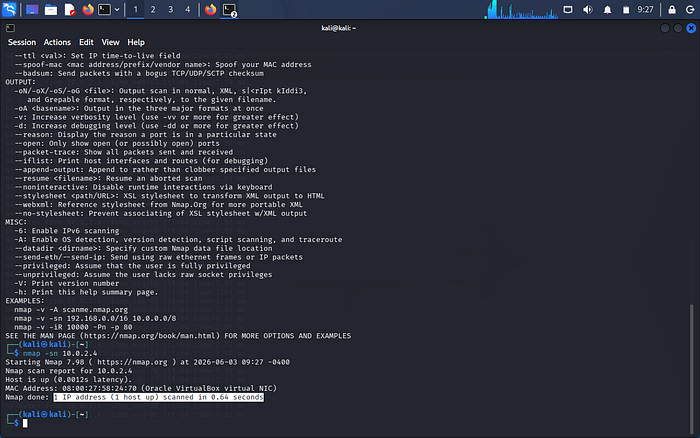The height and width of the screenshot is (438, 700).
Task: Click the terminal window icon in the title bar
Action: [10, 28]
